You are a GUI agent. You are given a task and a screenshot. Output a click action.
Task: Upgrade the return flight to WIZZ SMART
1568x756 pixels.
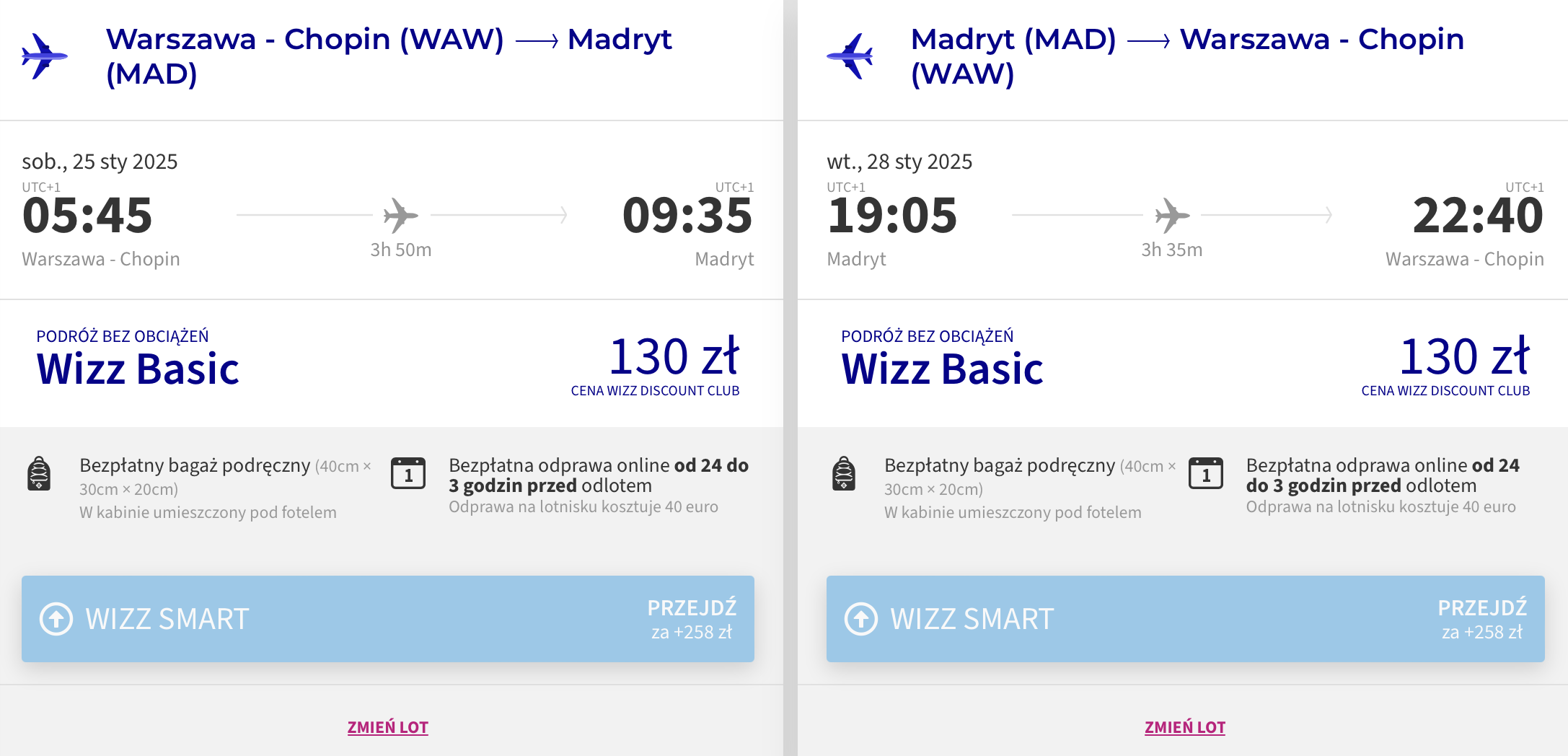(x=1186, y=619)
